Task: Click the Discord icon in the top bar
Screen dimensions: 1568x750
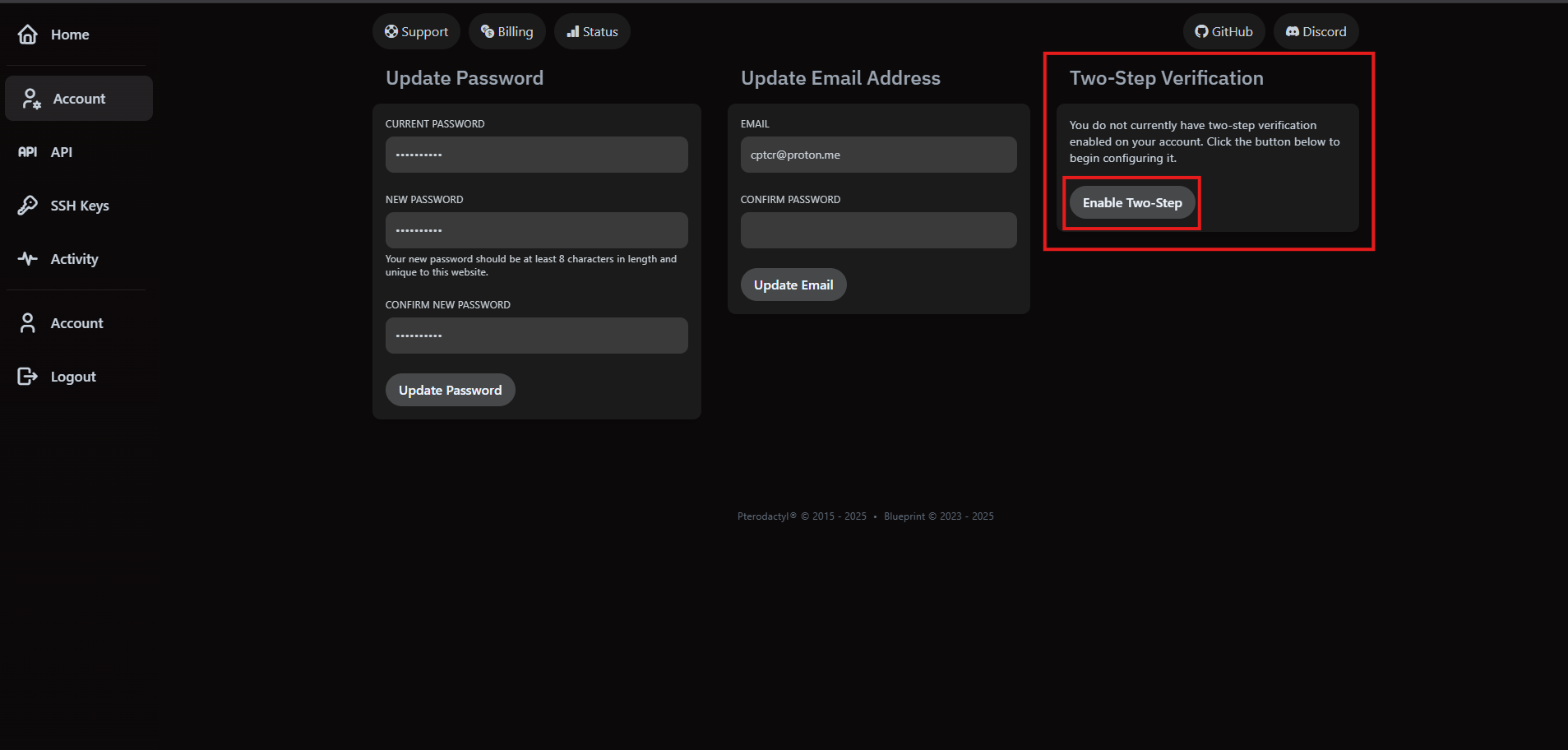Action: (1293, 31)
